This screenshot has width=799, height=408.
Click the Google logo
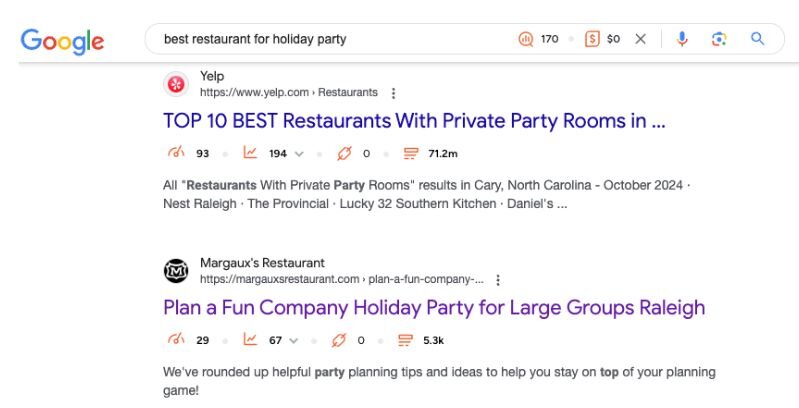tap(62, 40)
